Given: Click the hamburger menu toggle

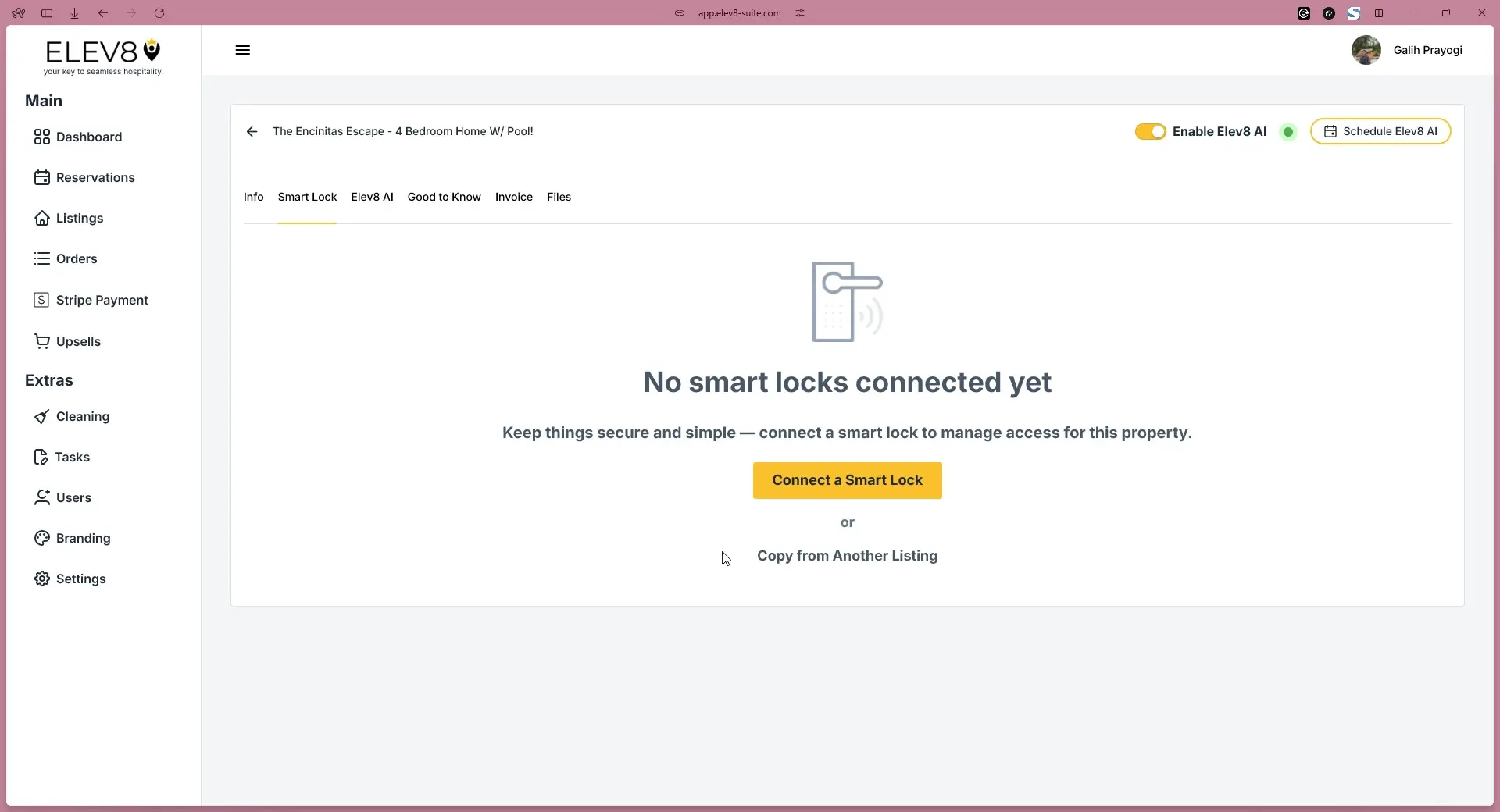Looking at the screenshot, I should (x=242, y=50).
